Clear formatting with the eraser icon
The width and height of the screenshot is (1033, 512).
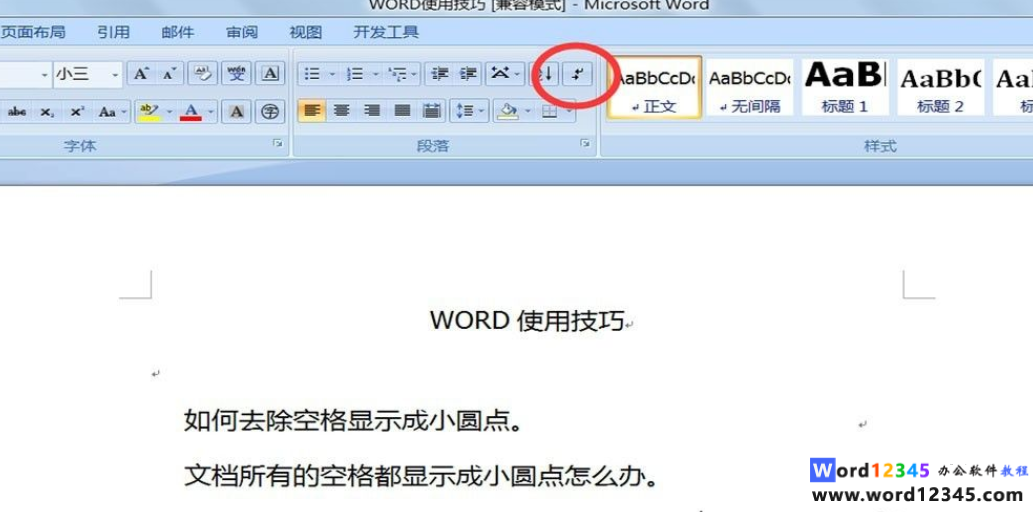[202, 74]
